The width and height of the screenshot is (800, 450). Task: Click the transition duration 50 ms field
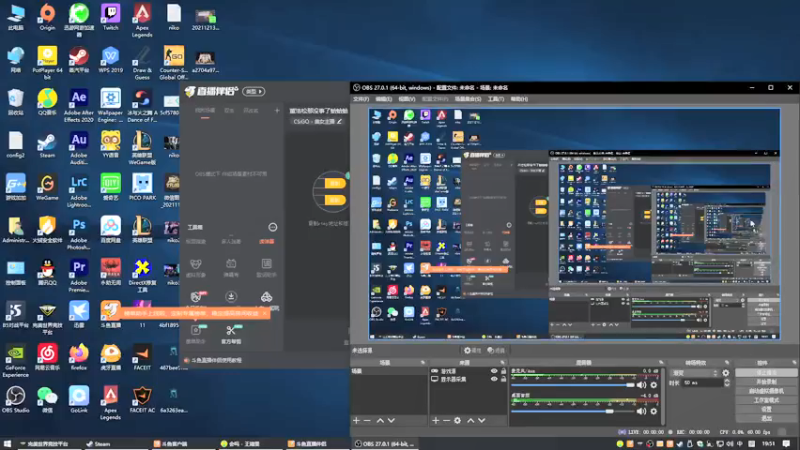702,383
